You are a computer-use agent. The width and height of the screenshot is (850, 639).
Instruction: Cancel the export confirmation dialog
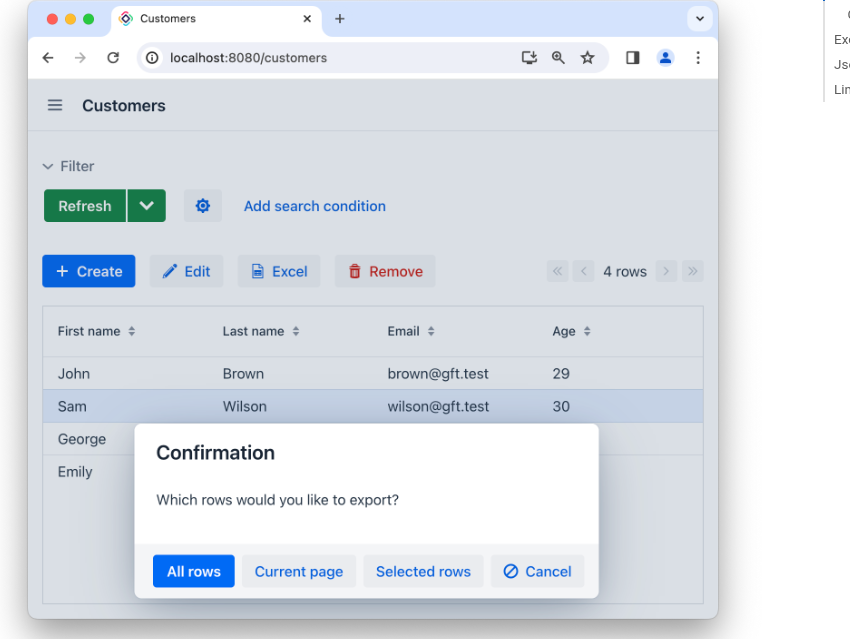[537, 572]
